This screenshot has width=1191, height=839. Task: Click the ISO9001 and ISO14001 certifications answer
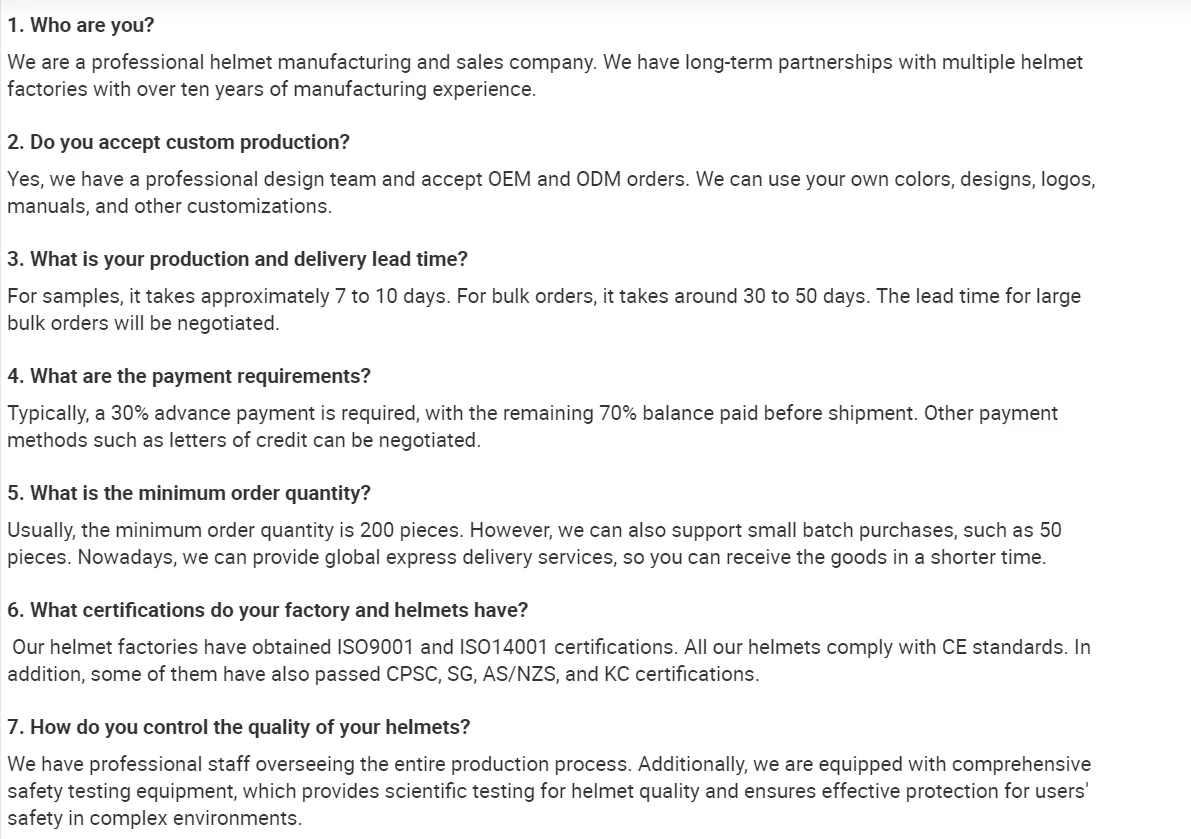550,660
